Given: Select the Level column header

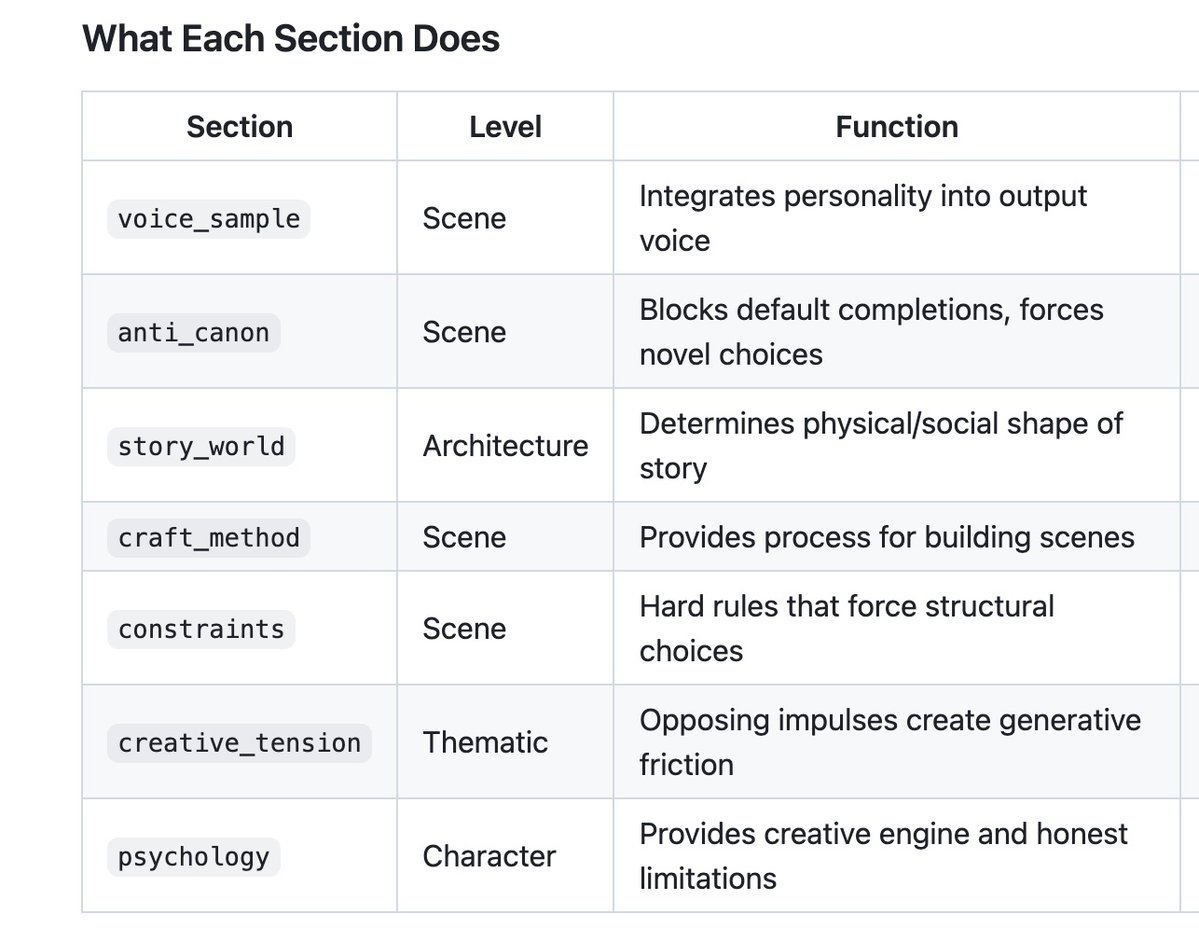Looking at the screenshot, I should 505,127.
